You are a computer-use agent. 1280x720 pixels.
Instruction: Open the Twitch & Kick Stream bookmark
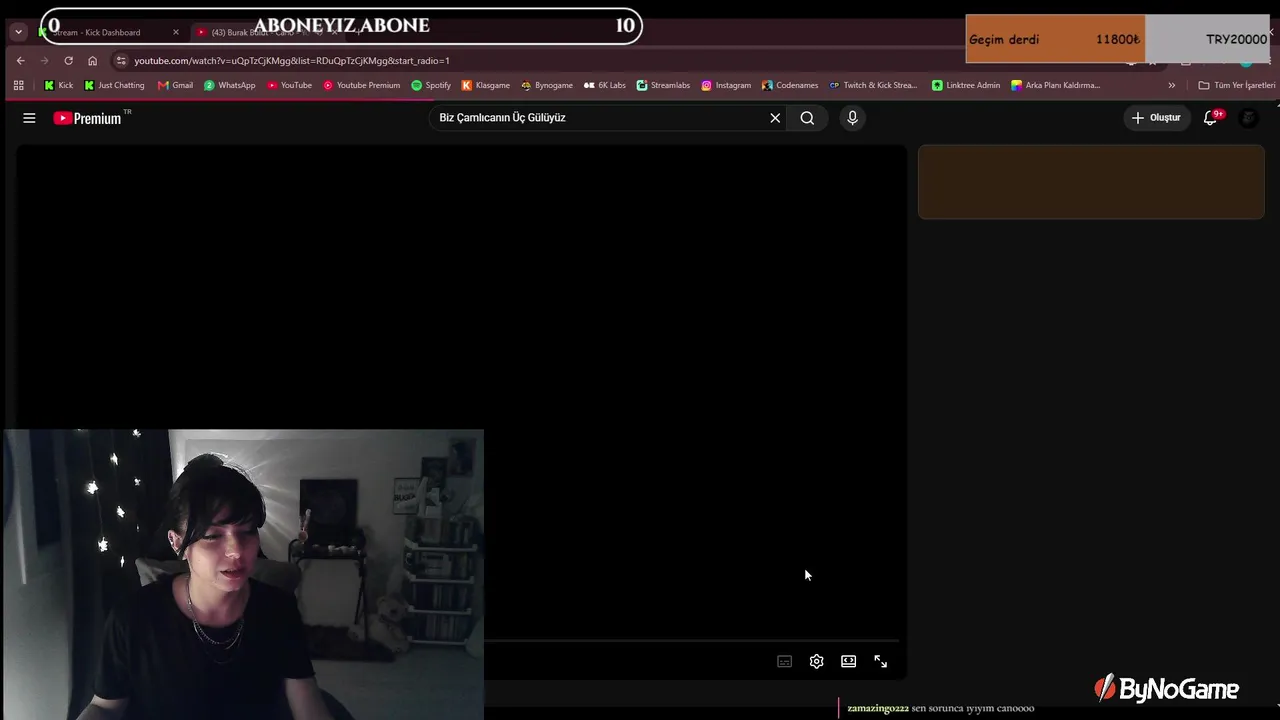point(873,85)
